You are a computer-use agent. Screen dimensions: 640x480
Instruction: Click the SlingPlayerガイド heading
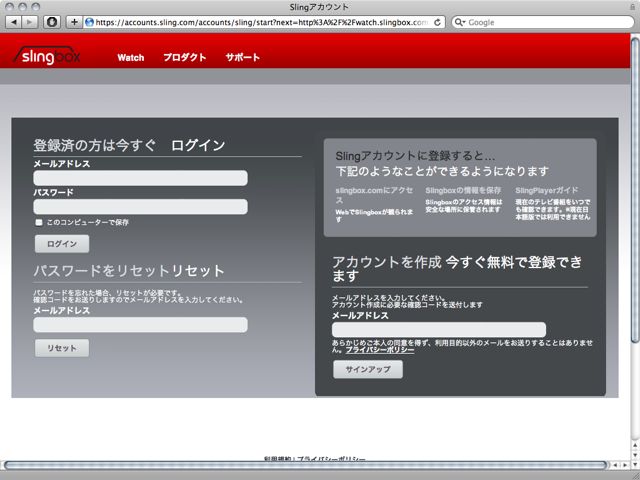(x=547, y=191)
